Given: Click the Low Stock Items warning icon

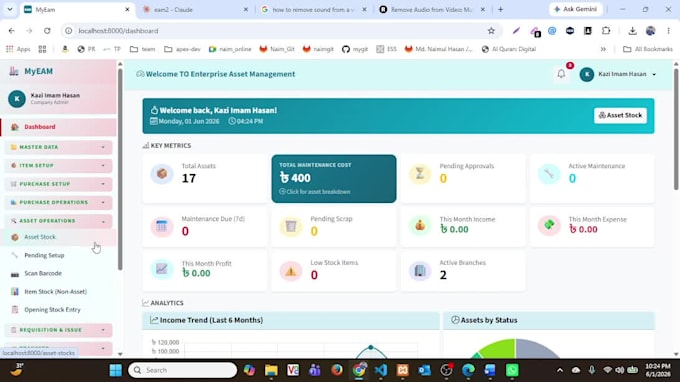Looking at the screenshot, I should [291, 271].
